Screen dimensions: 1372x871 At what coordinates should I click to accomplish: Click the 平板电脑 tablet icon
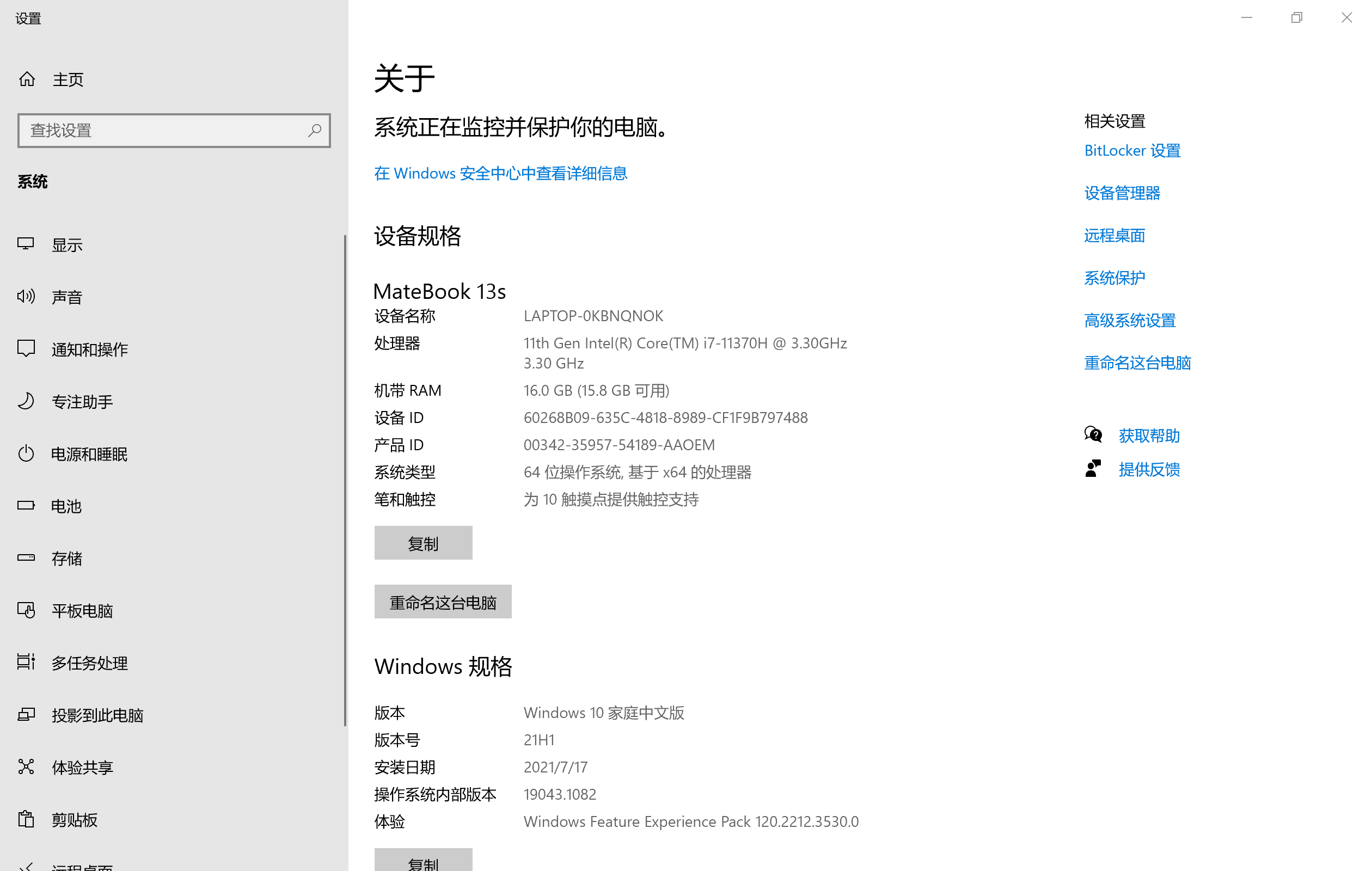[x=26, y=610]
